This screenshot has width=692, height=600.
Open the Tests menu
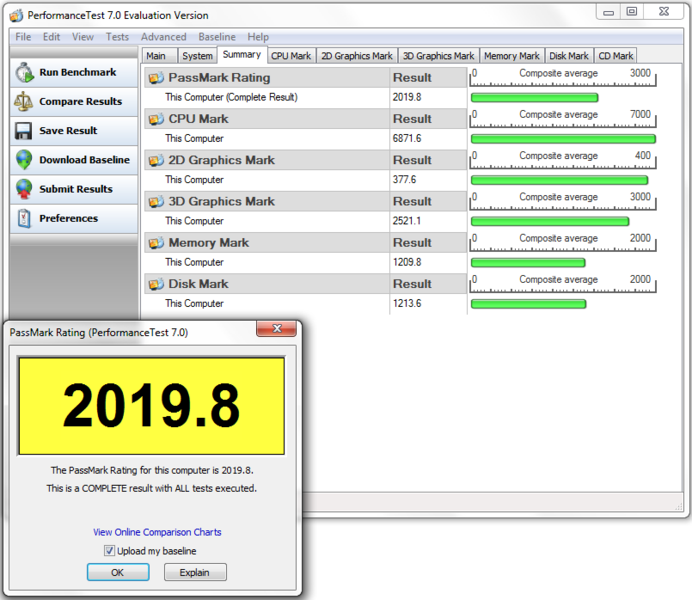tap(117, 37)
